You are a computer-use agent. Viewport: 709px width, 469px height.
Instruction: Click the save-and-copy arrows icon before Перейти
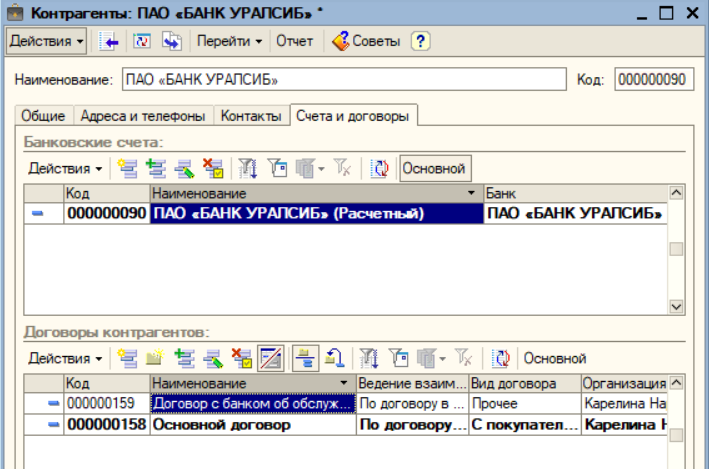(172, 41)
